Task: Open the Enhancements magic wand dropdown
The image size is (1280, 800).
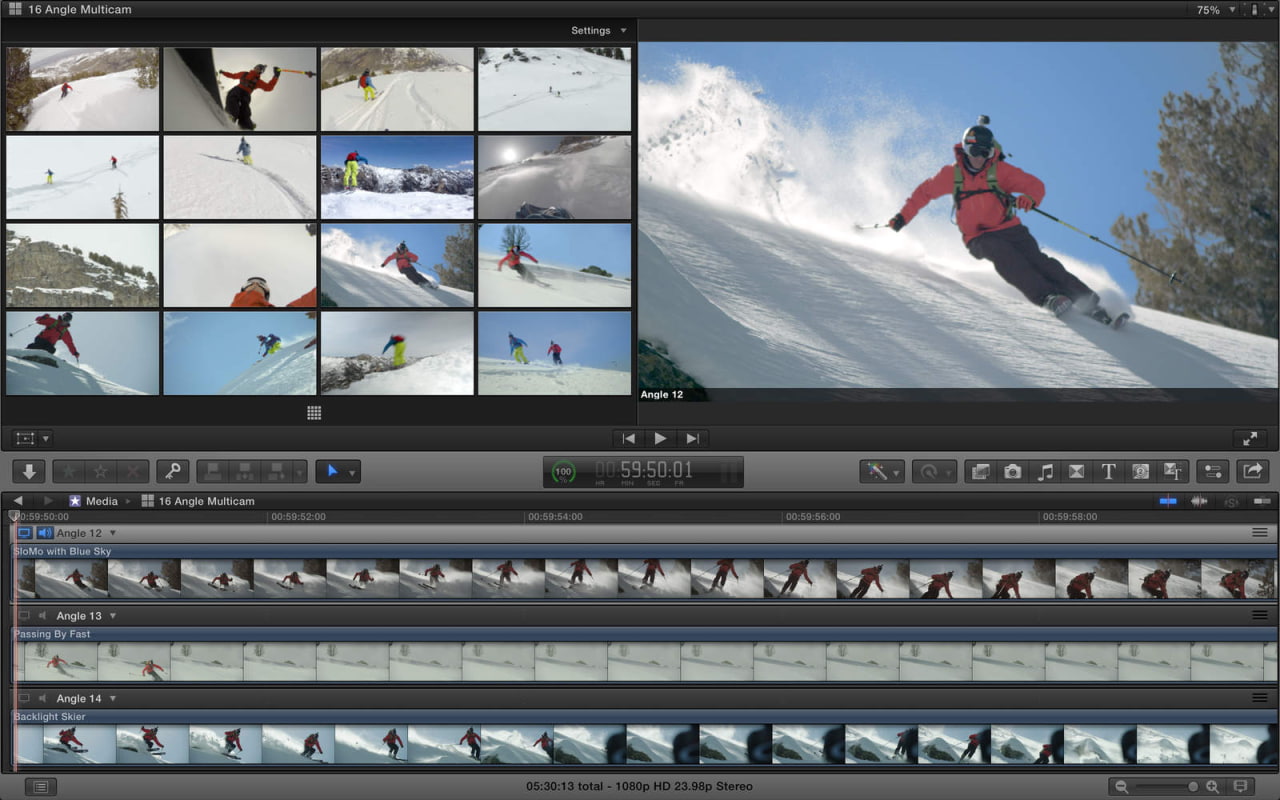Action: click(878, 471)
